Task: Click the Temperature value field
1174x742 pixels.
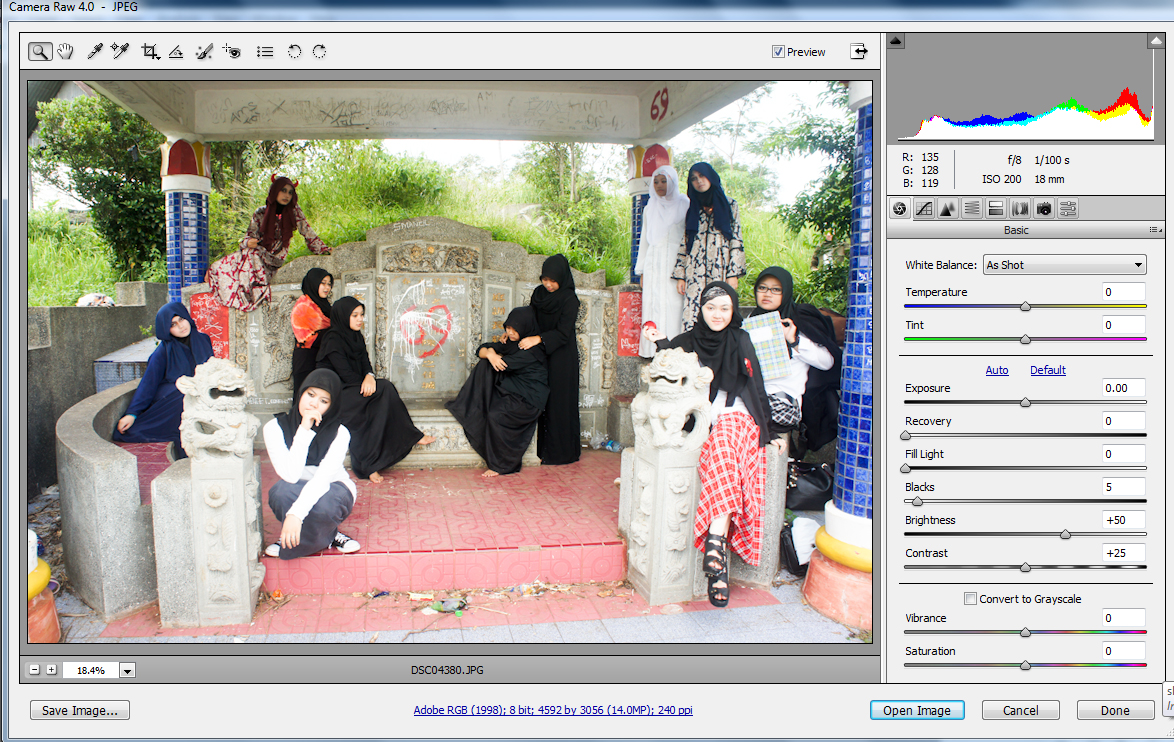Action: coord(1123,292)
